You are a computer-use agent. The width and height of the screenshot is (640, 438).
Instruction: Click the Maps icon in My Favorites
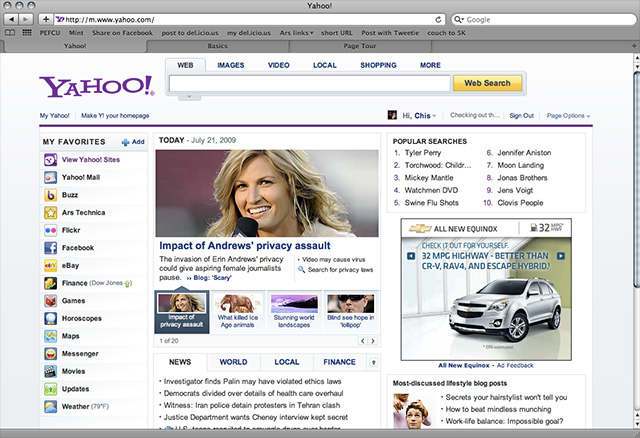click(51, 336)
